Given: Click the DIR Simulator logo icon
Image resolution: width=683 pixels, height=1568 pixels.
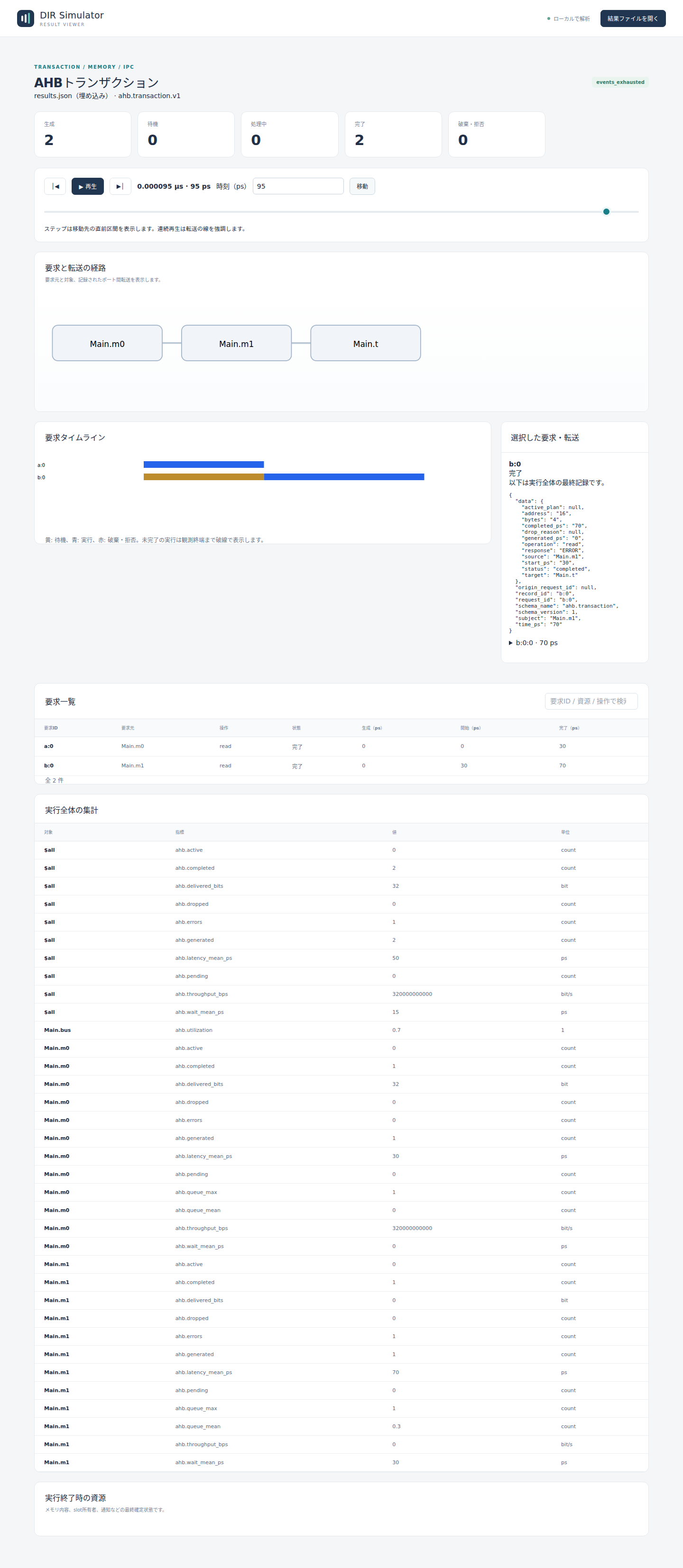Looking at the screenshot, I should point(26,18).
